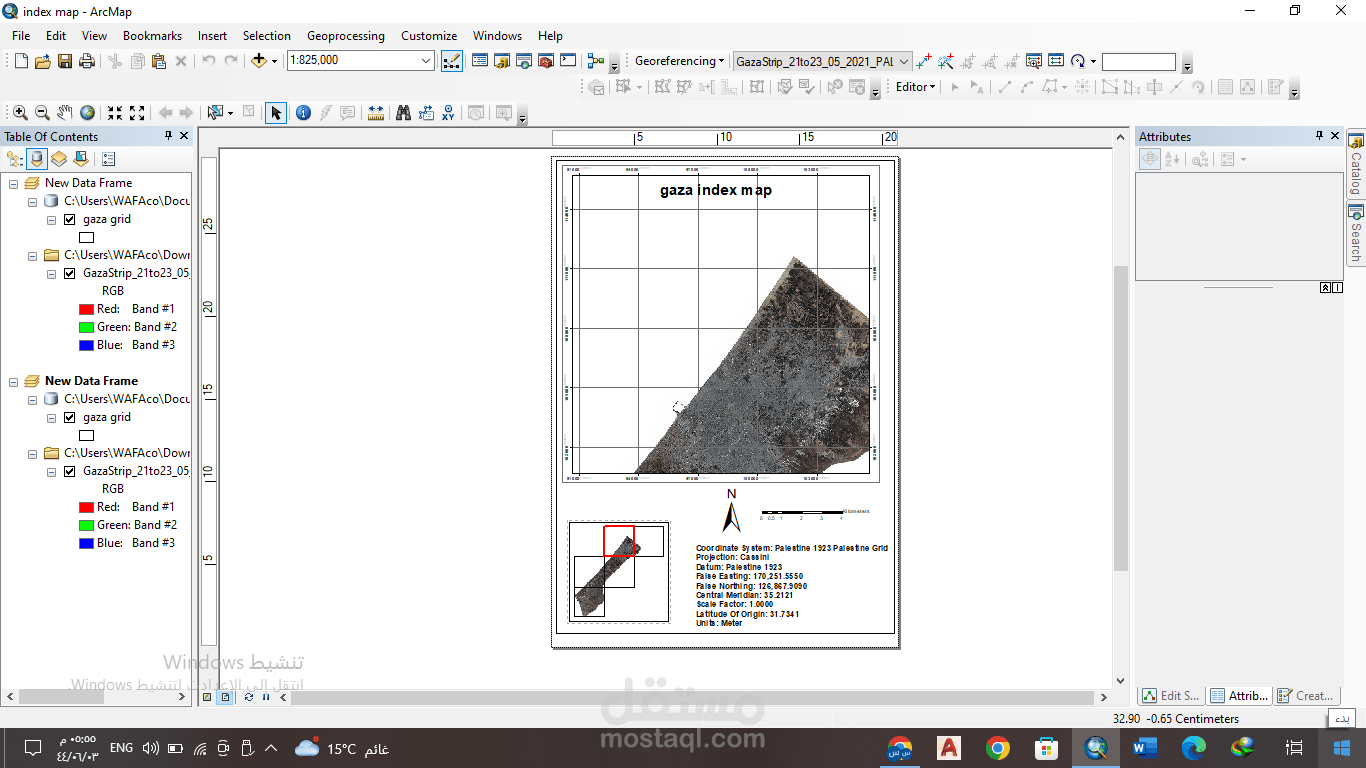This screenshot has width=1366, height=768.
Task: Toggle TOC List By Source view
Action: click(x=37, y=159)
